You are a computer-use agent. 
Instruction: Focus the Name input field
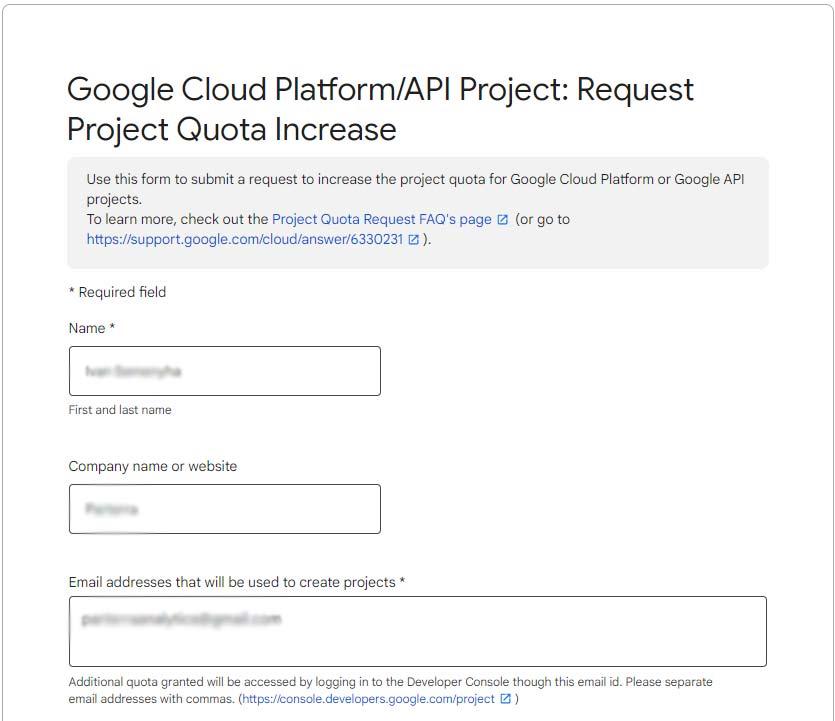click(x=225, y=371)
